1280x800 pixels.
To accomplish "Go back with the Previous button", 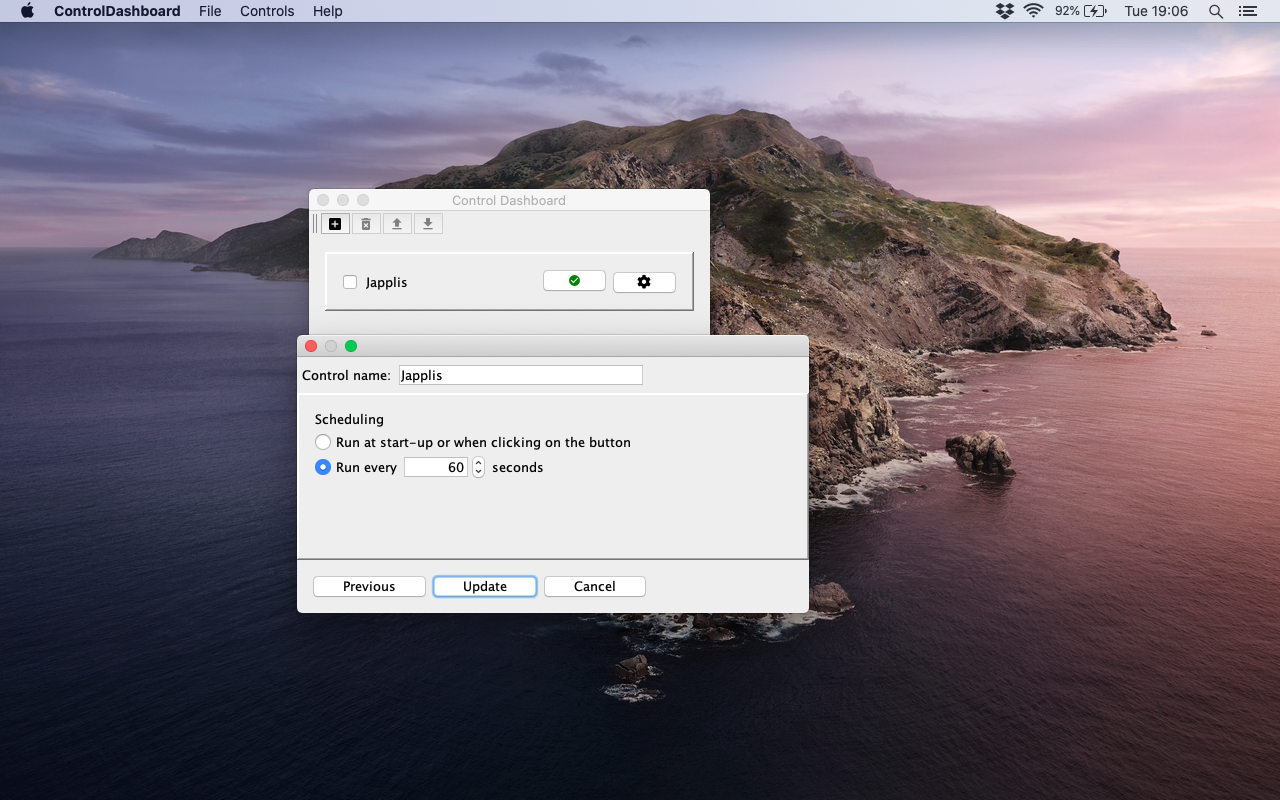I will coord(369,586).
